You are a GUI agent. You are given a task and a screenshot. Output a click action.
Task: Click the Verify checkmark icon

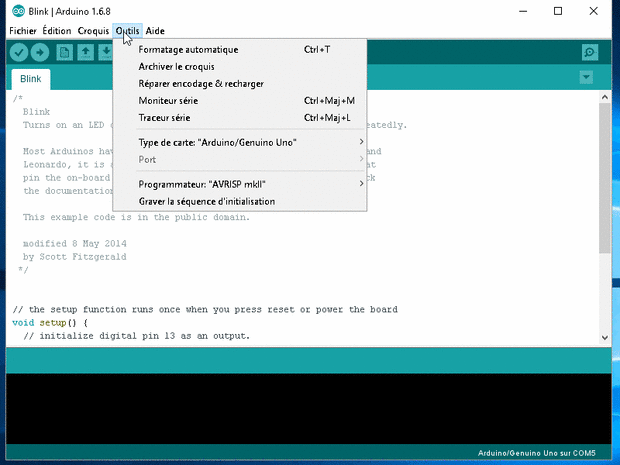point(19,53)
